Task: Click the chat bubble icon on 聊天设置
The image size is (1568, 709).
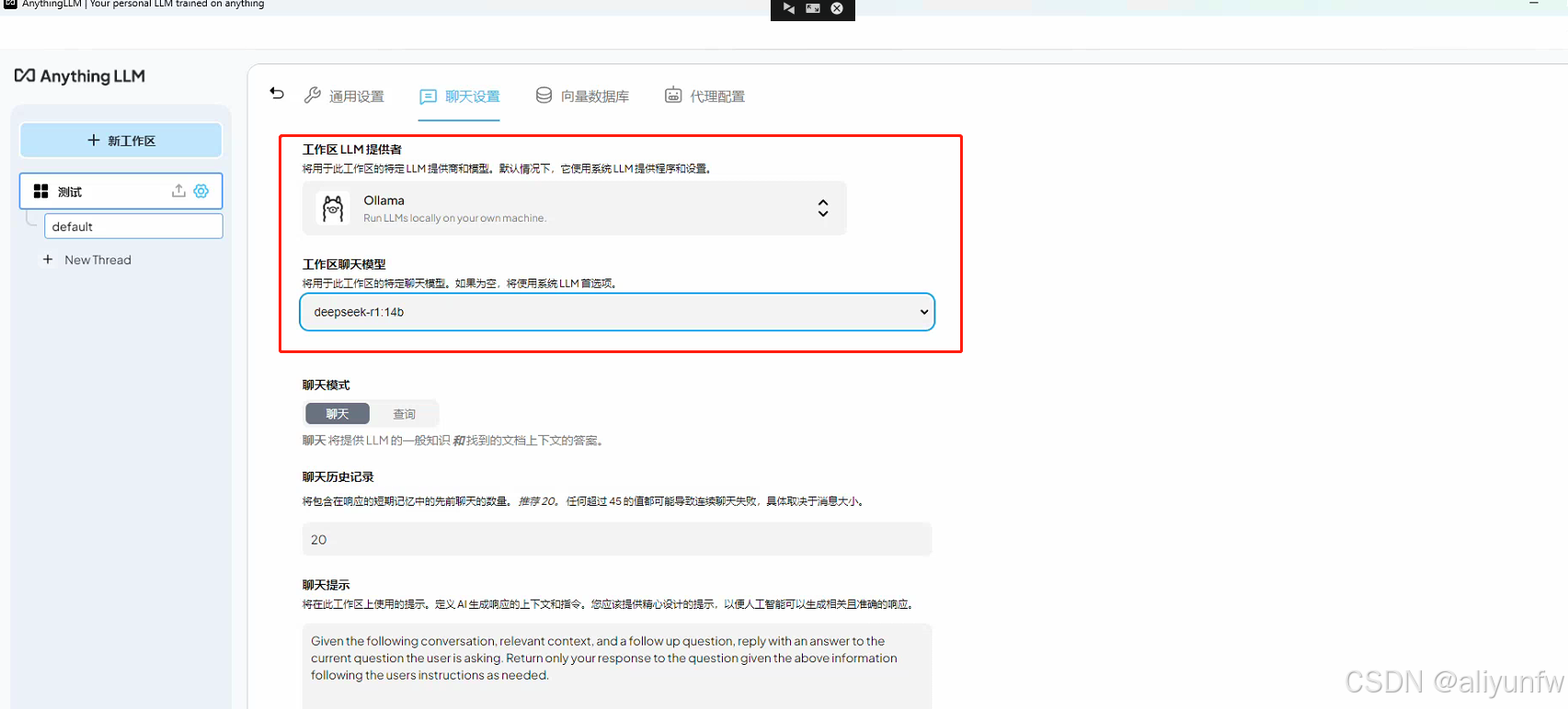Action: [x=429, y=97]
